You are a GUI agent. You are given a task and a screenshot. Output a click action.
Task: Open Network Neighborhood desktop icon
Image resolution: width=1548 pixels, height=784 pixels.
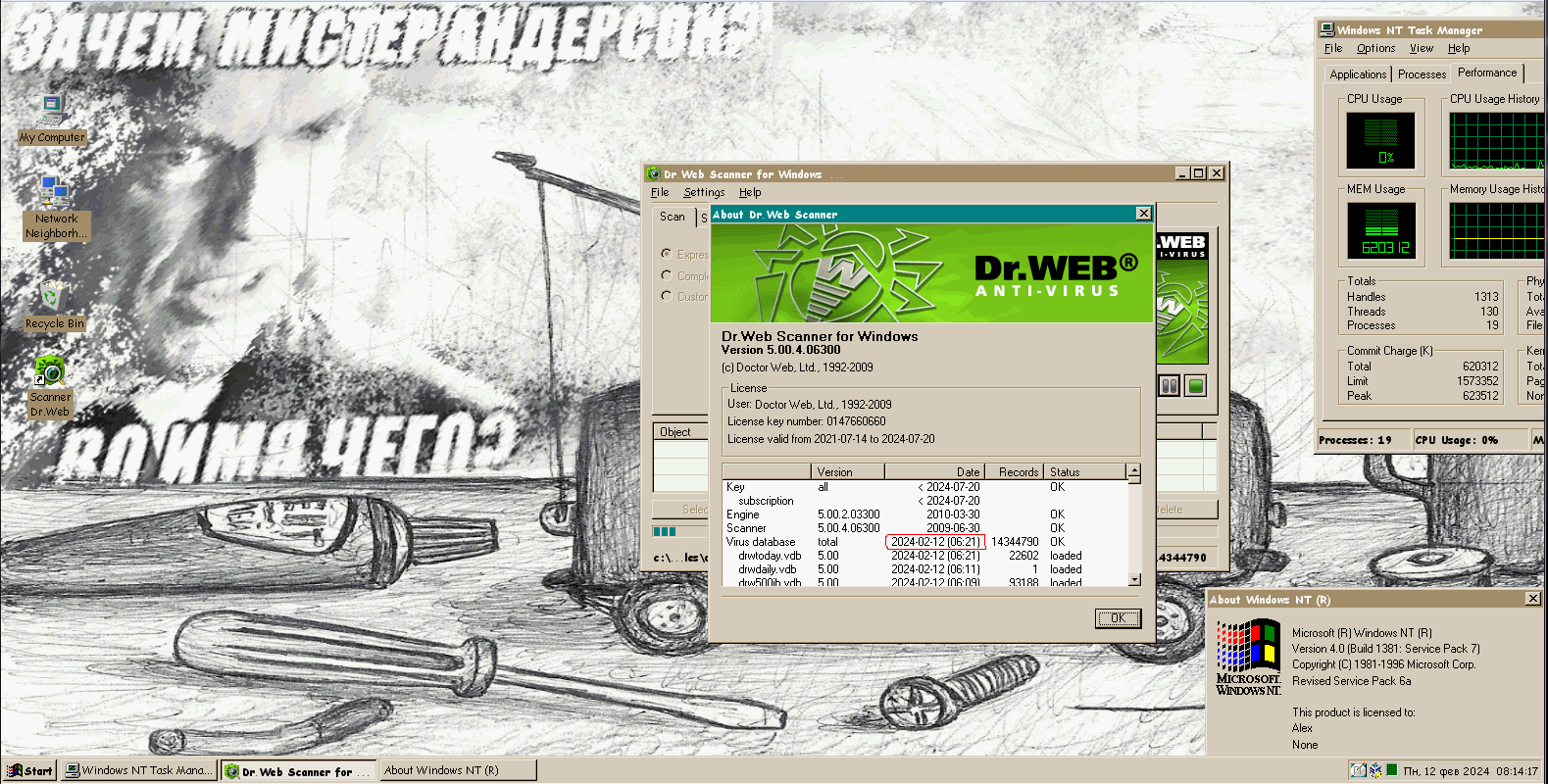point(55,204)
